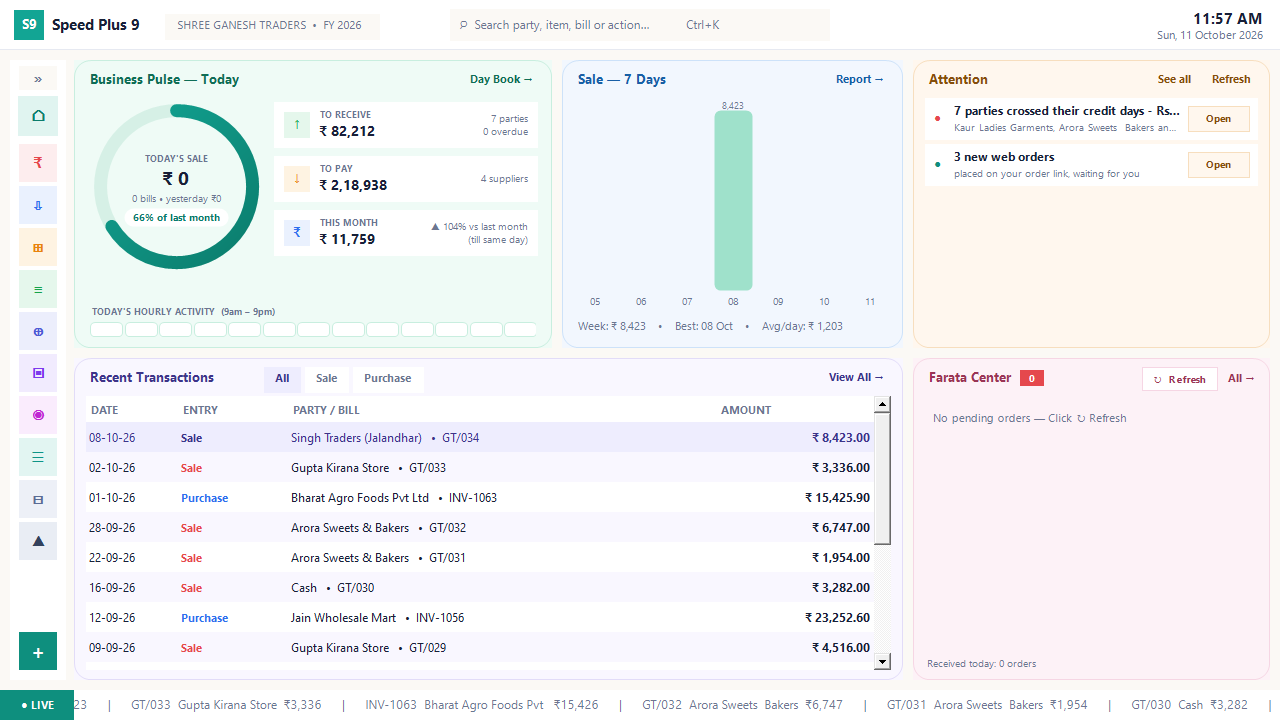Click Shree Ganesh Traders FY 2026 selector
This screenshot has width=1280, height=720.
(272, 25)
